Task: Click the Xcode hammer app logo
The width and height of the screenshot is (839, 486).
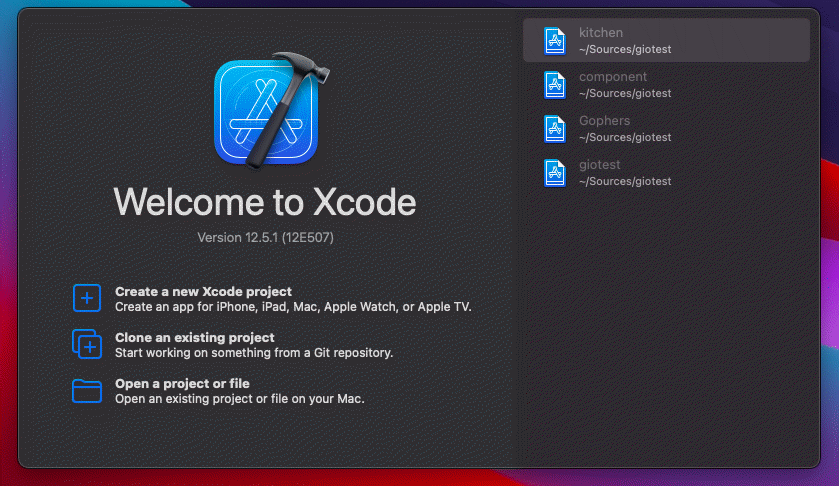Action: [272, 110]
